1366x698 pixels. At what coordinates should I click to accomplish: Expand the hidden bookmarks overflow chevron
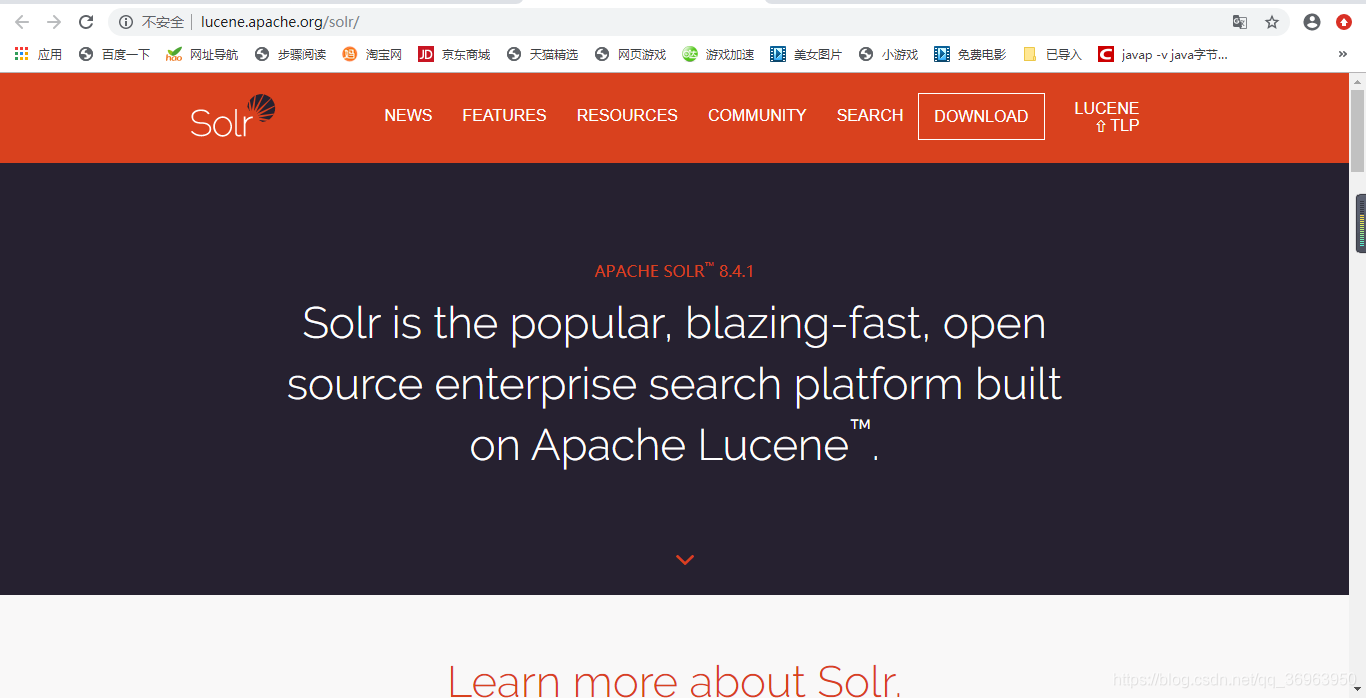click(1343, 54)
